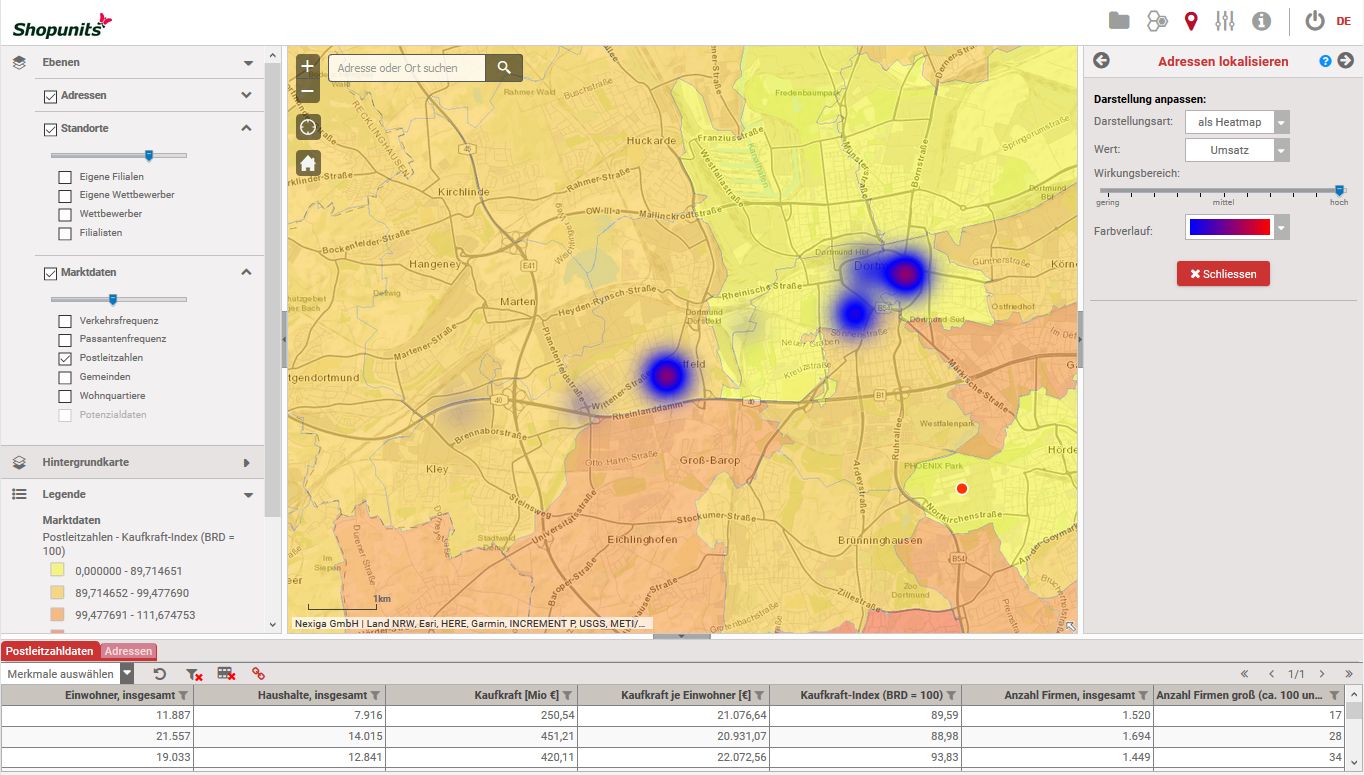Select the Postleitzahldaten tab
The image size is (1364, 775).
pyautogui.click(x=50, y=651)
